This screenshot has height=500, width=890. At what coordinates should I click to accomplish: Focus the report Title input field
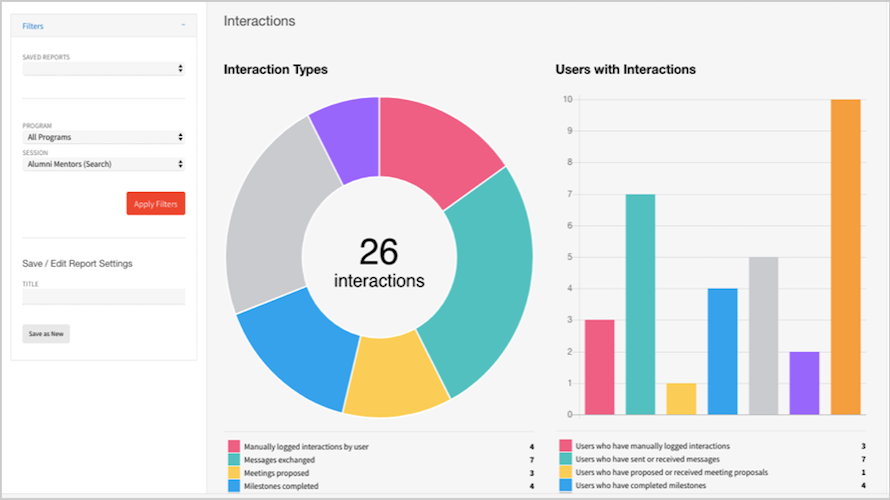pos(104,296)
